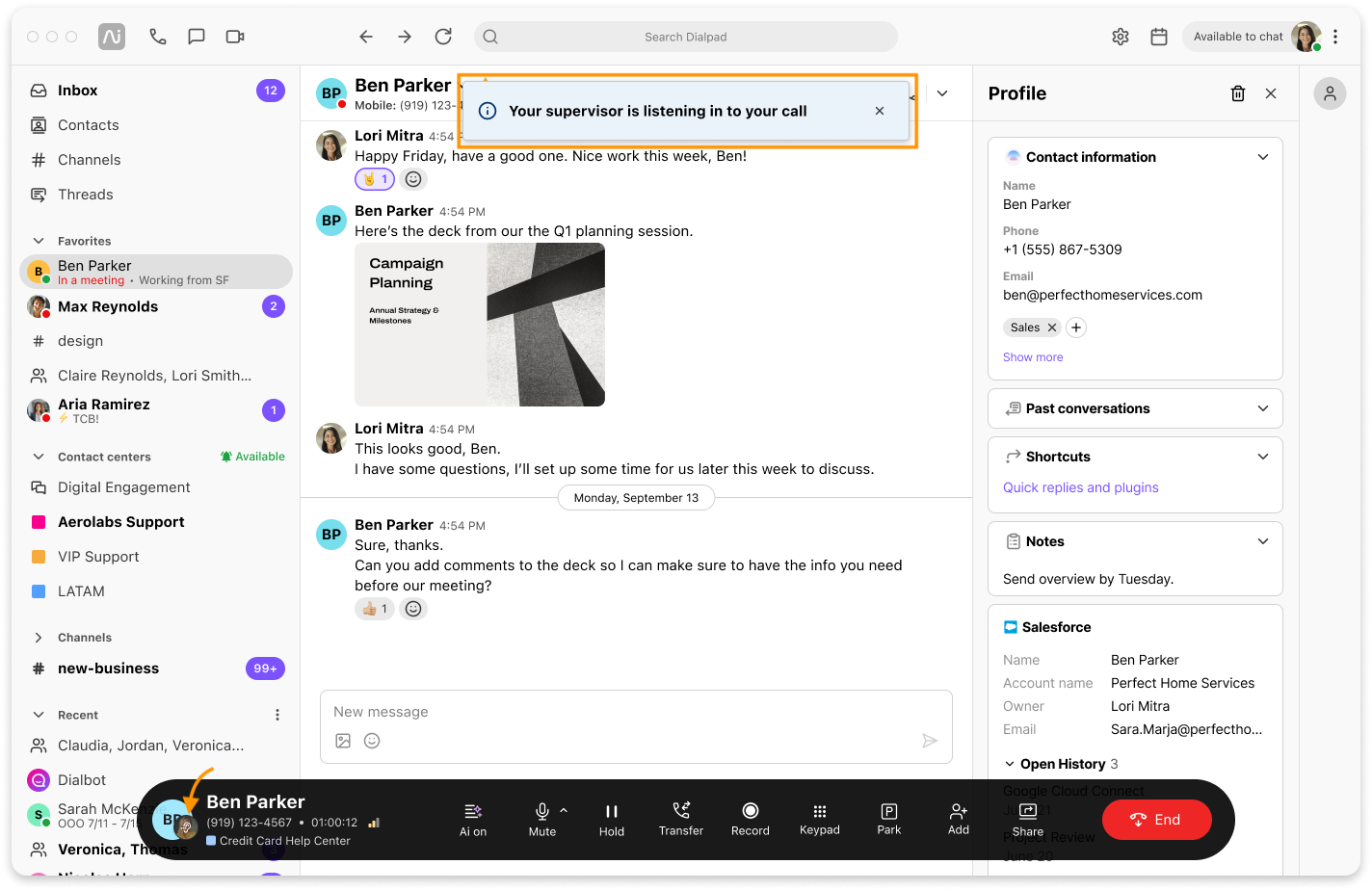Open the Aria Ramirez conversation

coord(156,410)
